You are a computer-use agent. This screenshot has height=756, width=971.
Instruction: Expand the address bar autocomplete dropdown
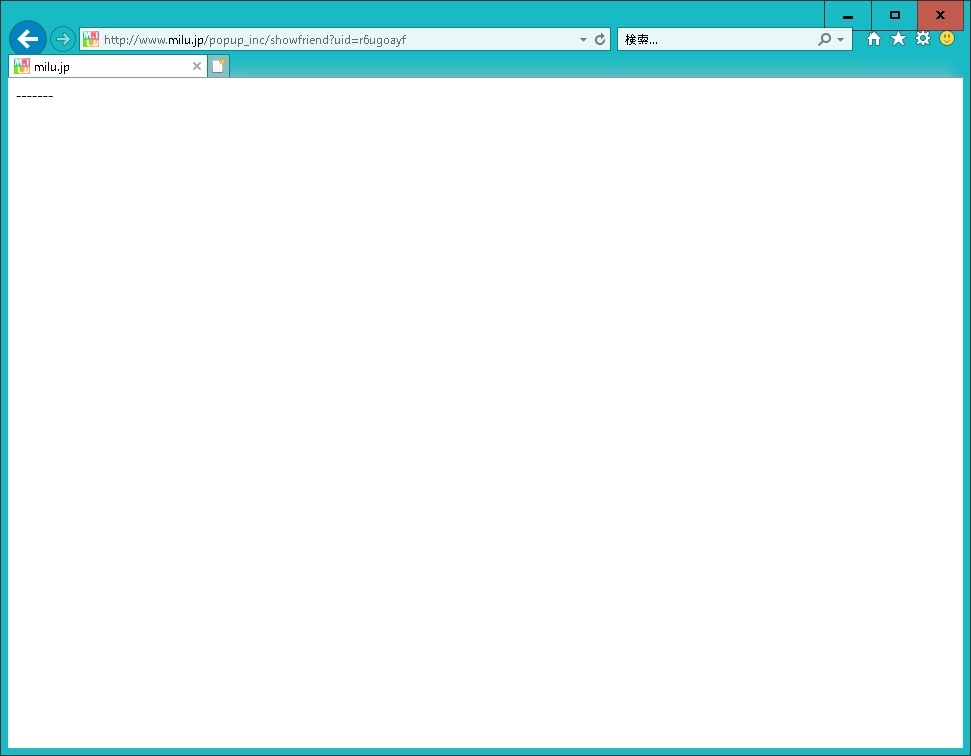583,40
